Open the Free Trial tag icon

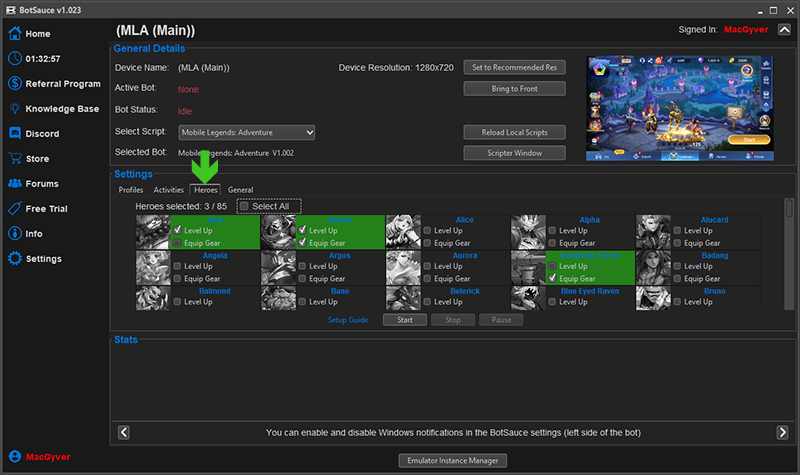(15, 208)
